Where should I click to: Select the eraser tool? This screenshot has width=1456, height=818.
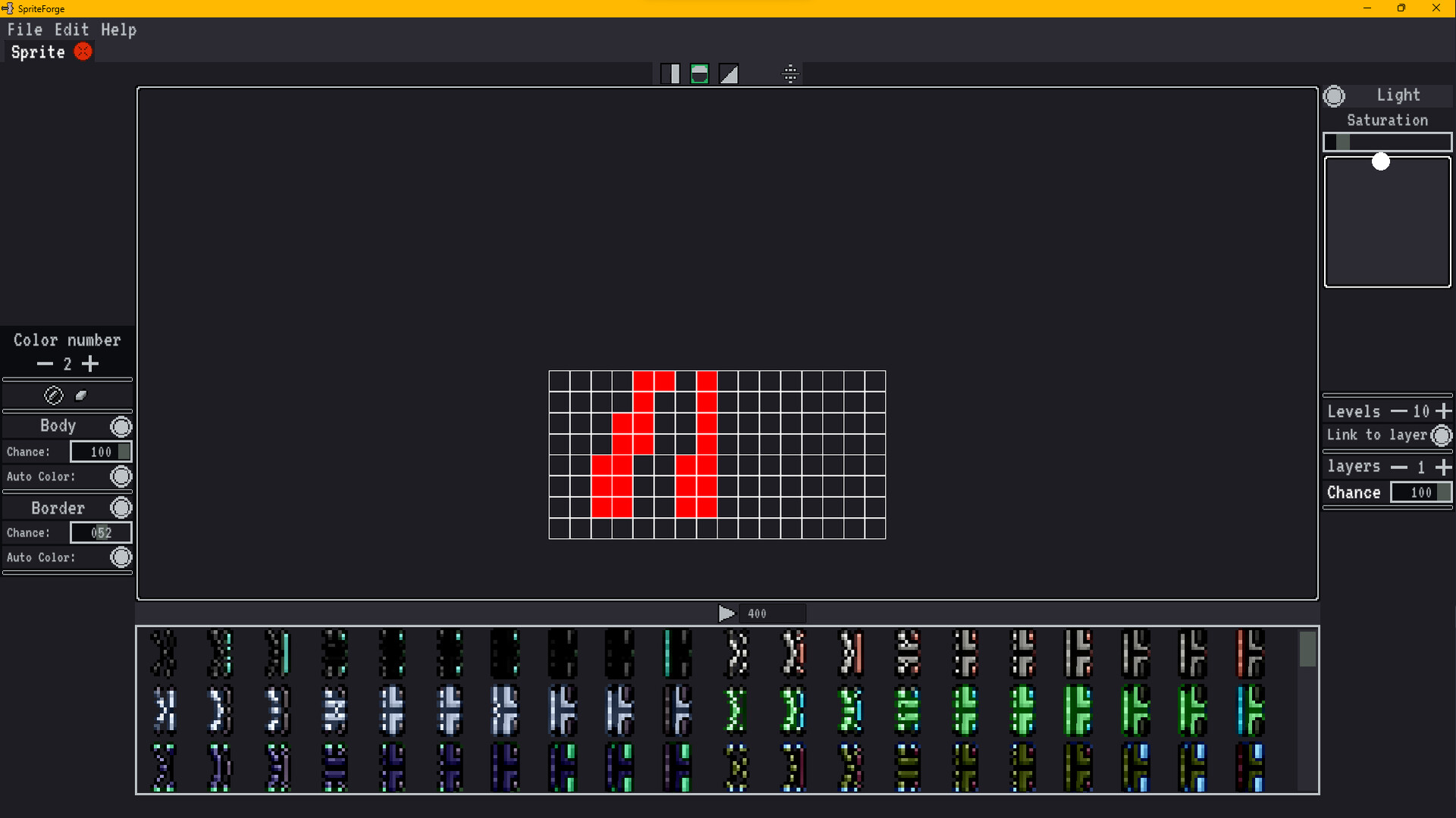tap(80, 394)
